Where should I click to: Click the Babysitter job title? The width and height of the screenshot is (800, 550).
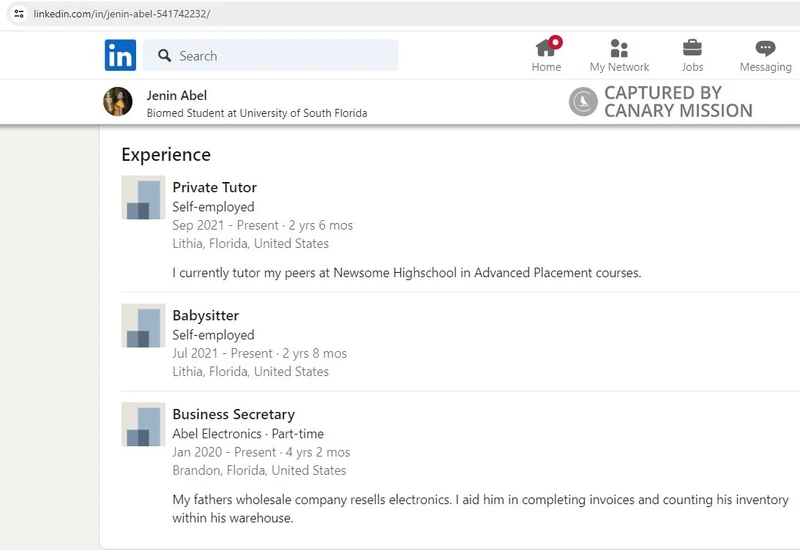[x=206, y=316]
